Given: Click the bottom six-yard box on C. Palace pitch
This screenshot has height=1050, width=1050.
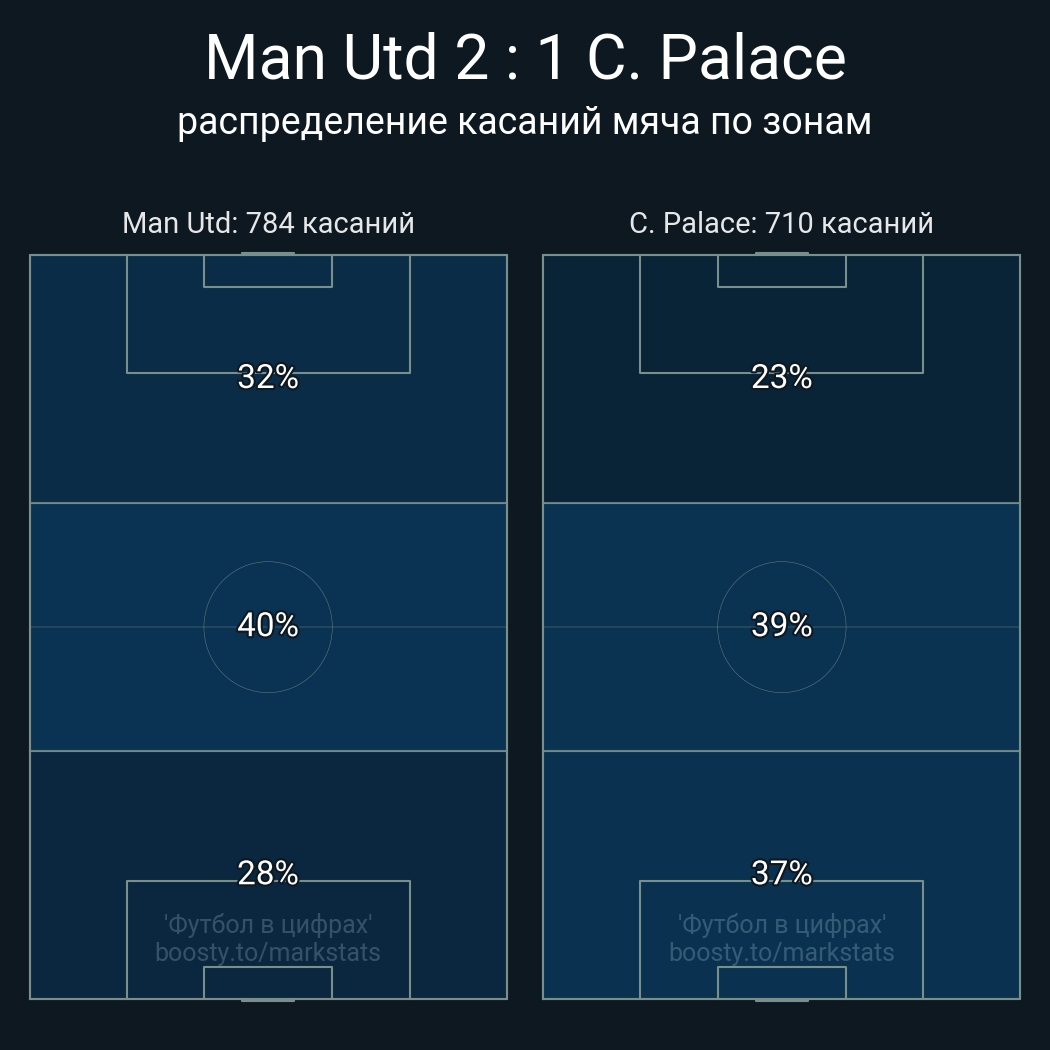Looking at the screenshot, I should (x=781, y=983).
